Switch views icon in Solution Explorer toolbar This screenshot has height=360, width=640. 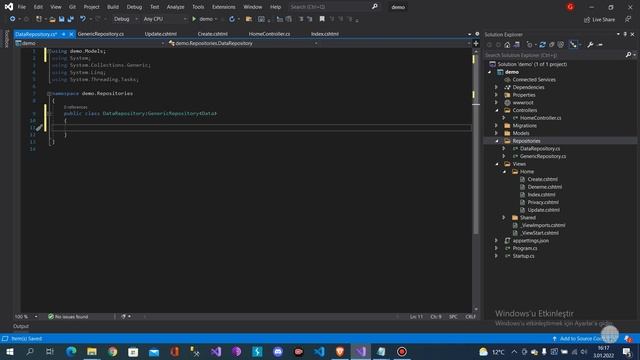(517, 45)
